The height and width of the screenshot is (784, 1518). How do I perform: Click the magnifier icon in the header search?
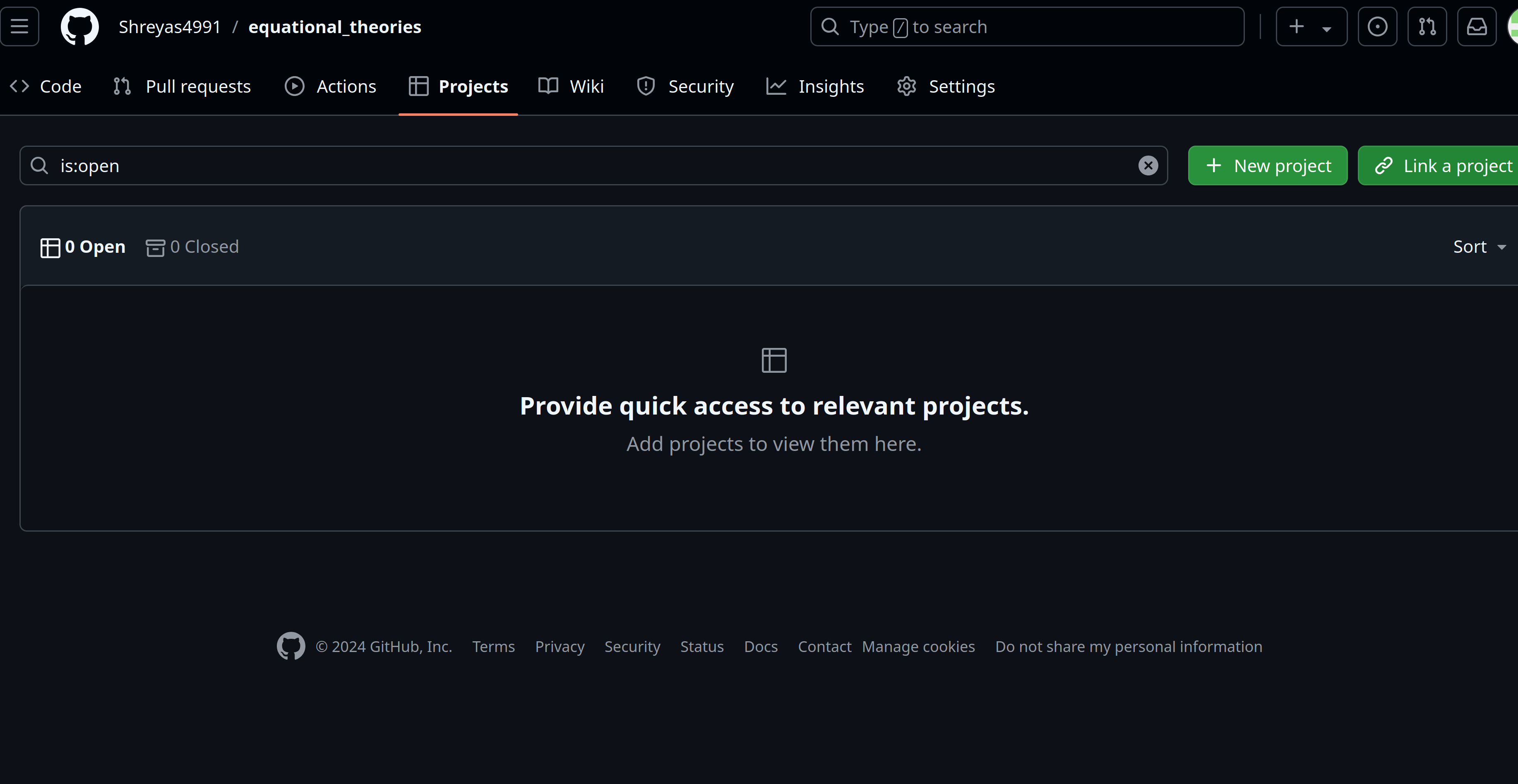[830, 26]
